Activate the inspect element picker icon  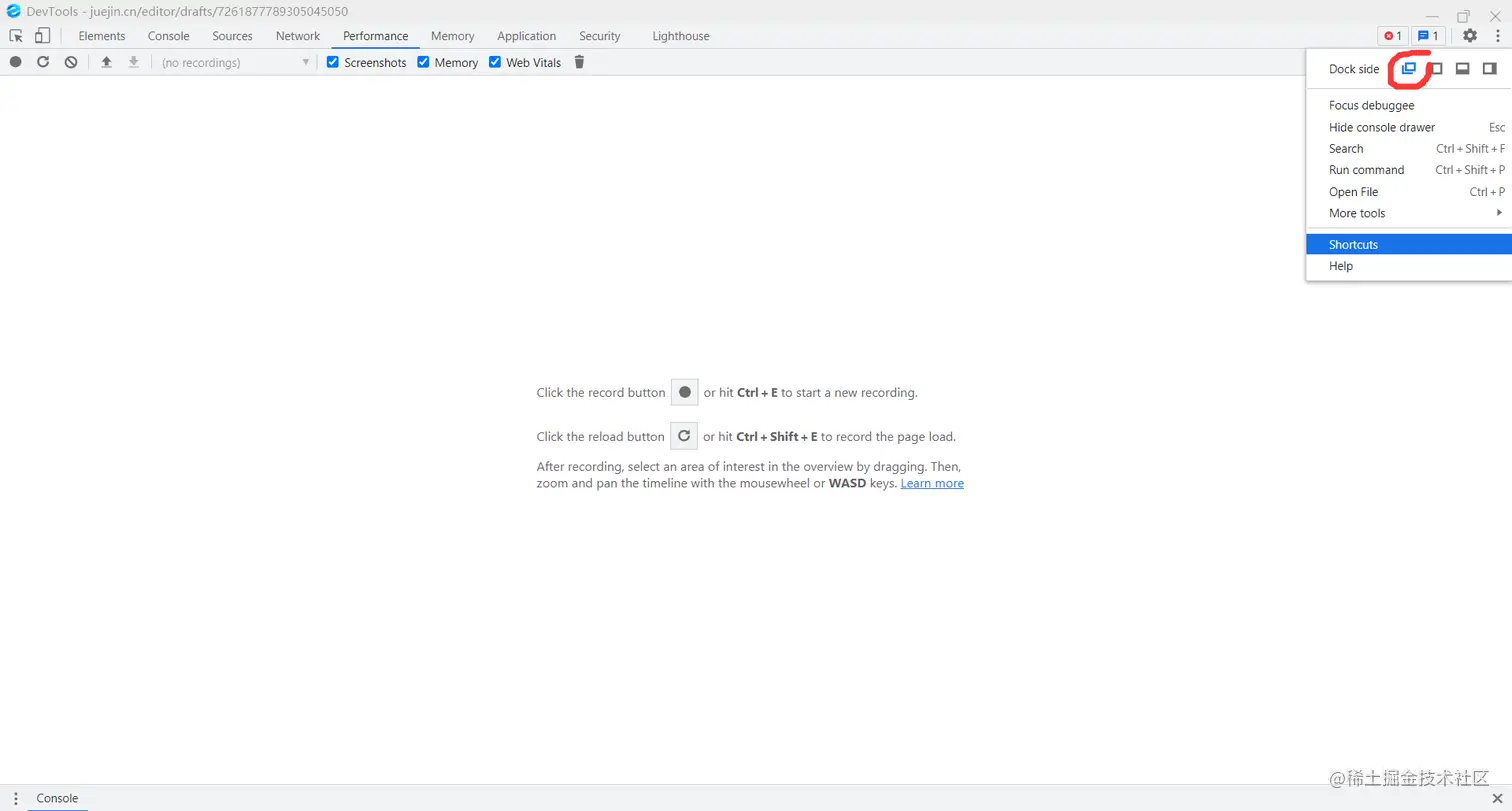click(x=16, y=36)
